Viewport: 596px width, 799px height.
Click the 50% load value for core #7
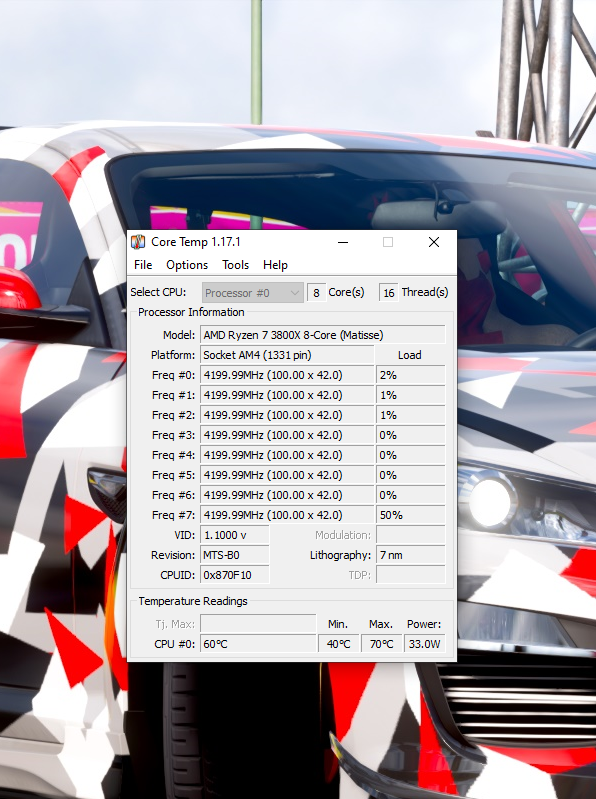click(x=411, y=515)
